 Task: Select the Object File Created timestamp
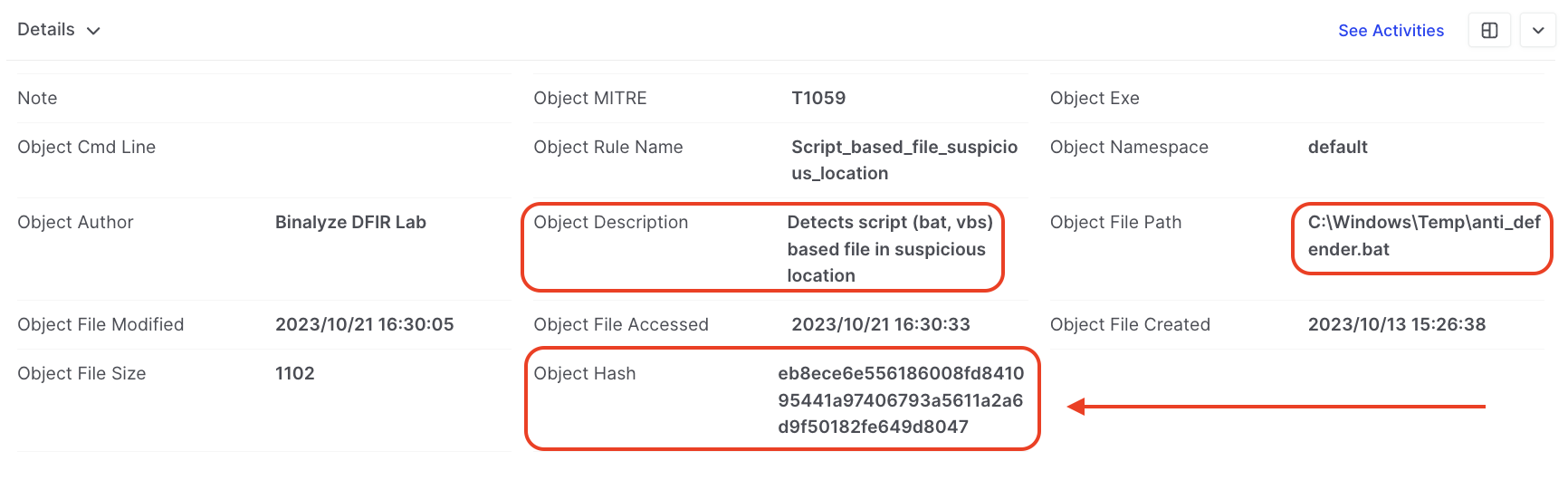pos(1396,324)
